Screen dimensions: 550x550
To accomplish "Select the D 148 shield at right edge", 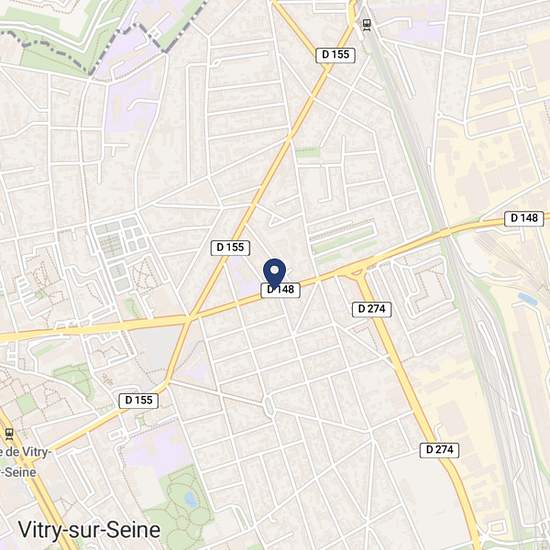I will pos(524,219).
